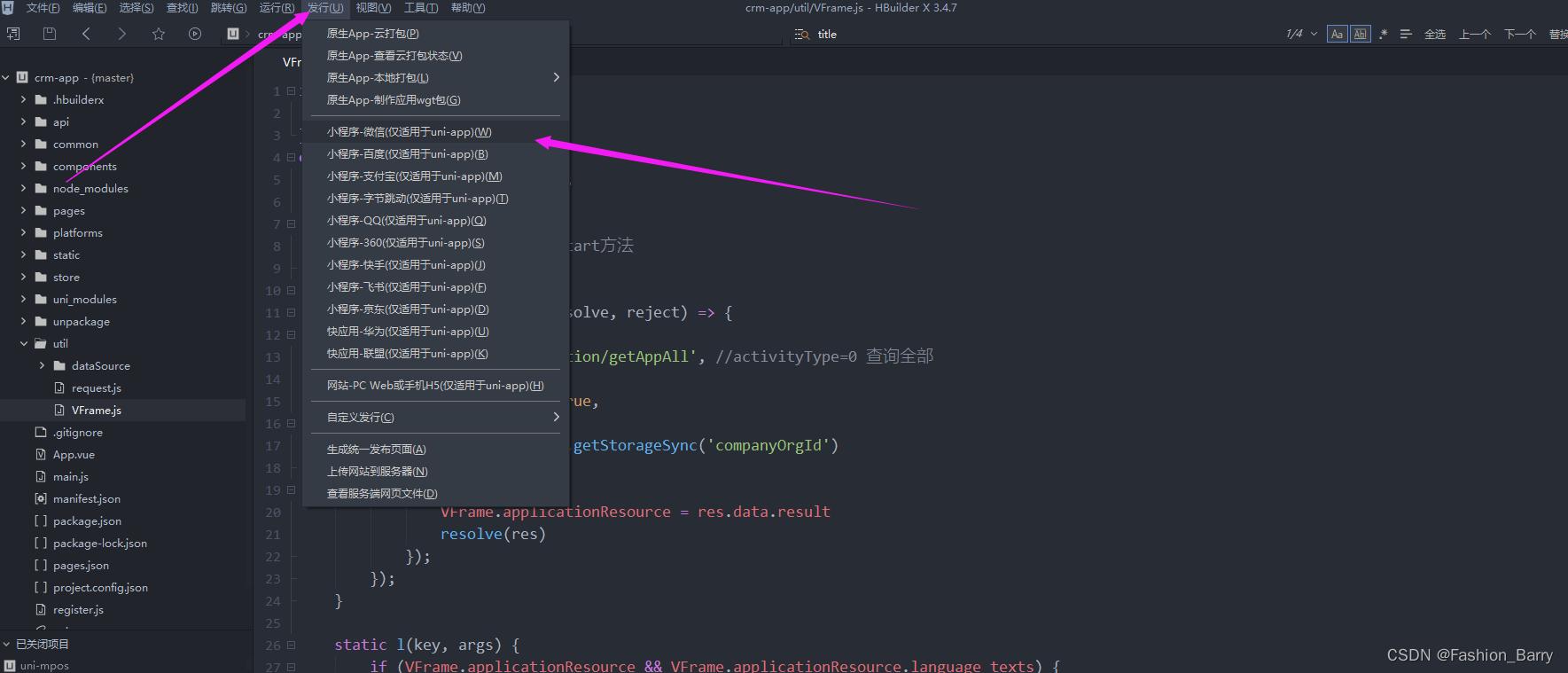Open the 文件(F) menu

click(43, 8)
